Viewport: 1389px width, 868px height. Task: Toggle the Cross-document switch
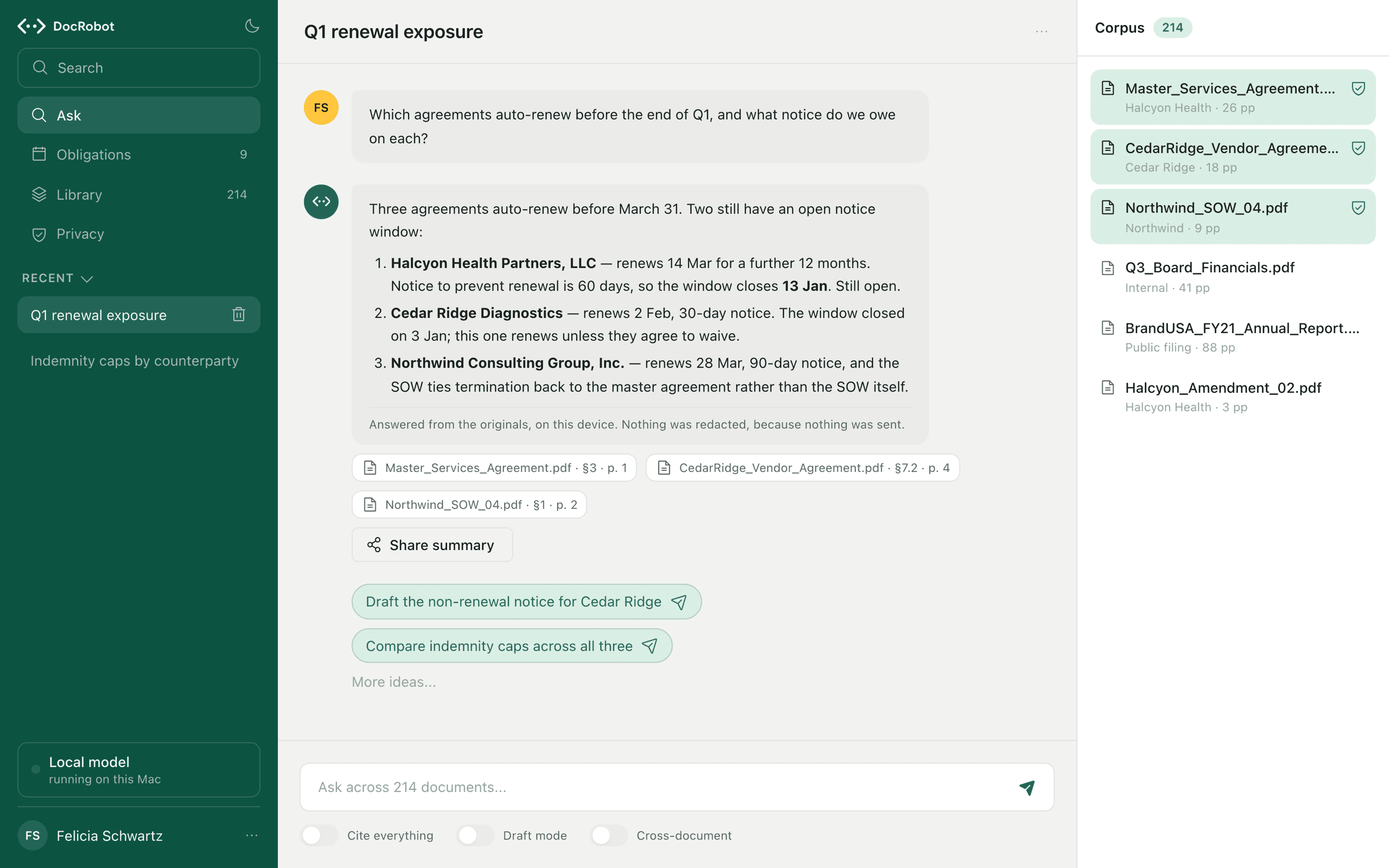[x=609, y=835]
